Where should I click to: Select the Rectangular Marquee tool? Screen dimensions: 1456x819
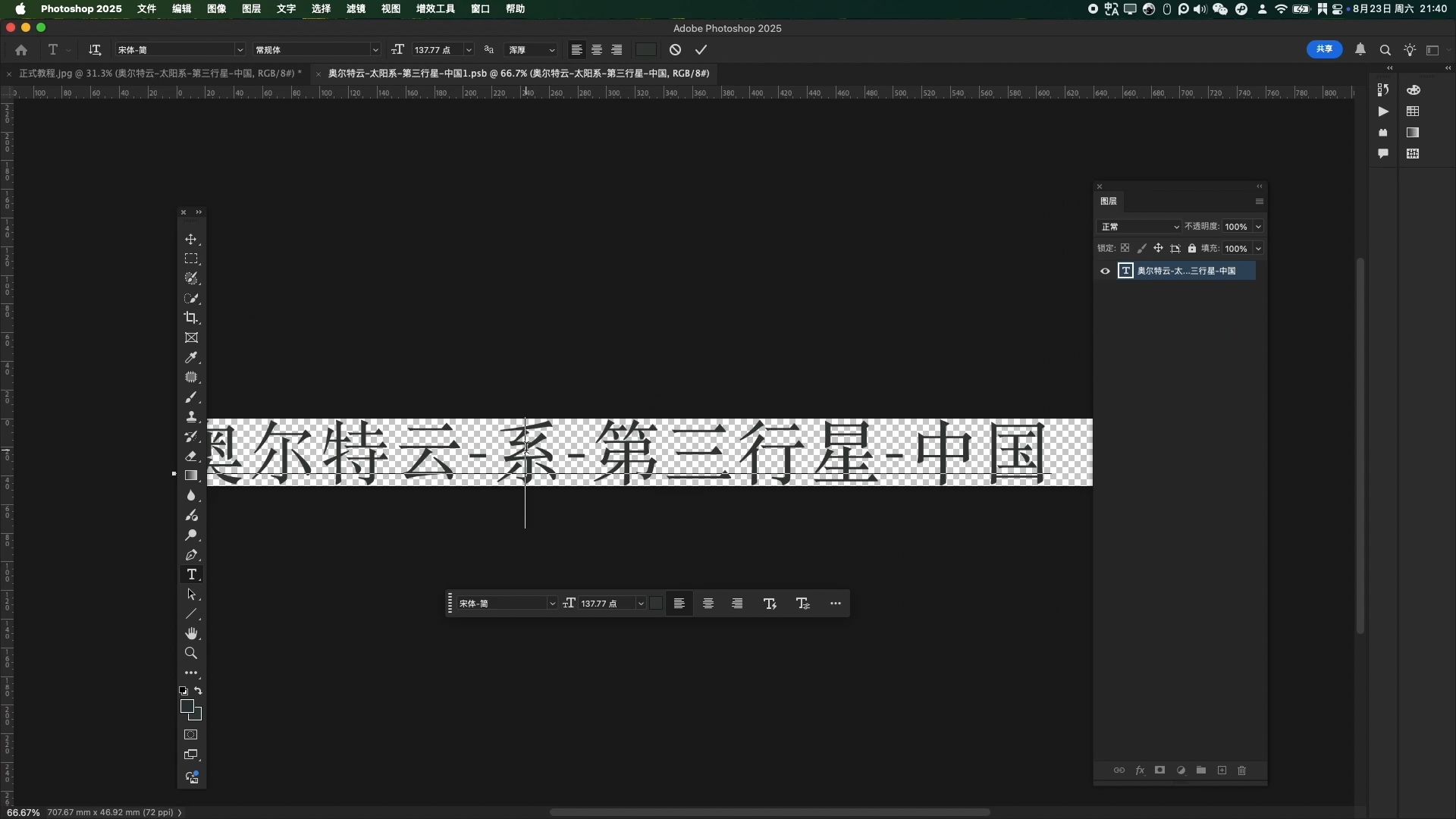pos(191,259)
